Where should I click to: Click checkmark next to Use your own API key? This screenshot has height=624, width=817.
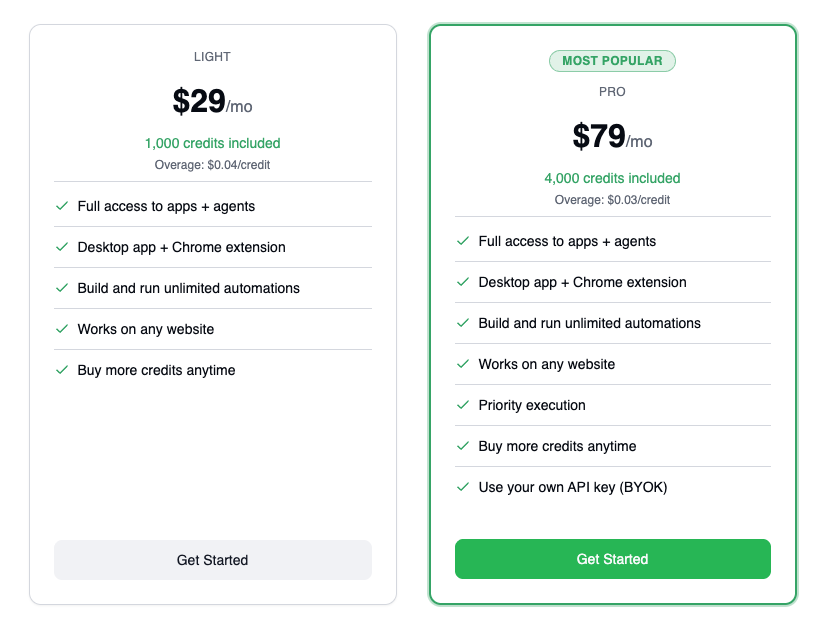click(x=462, y=487)
